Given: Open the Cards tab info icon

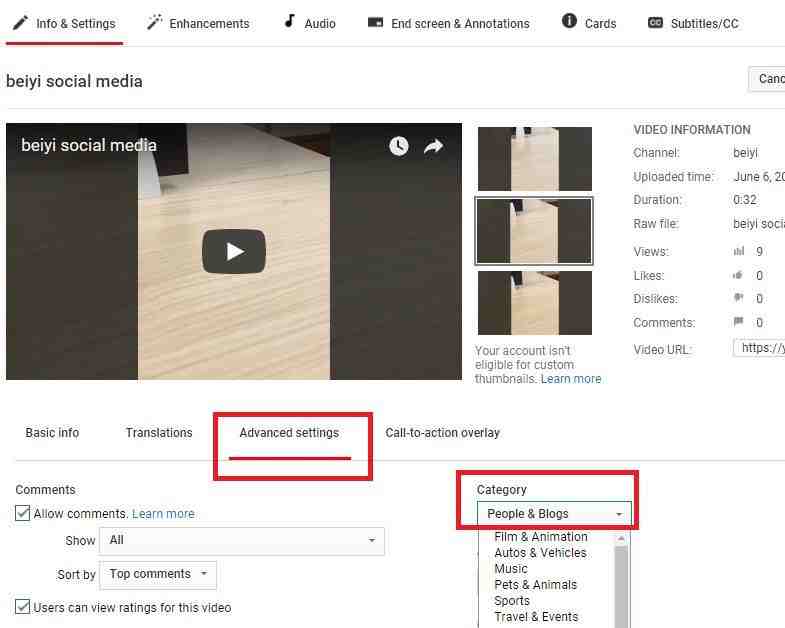Looking at the screenshot, I should tap(589, 23).
